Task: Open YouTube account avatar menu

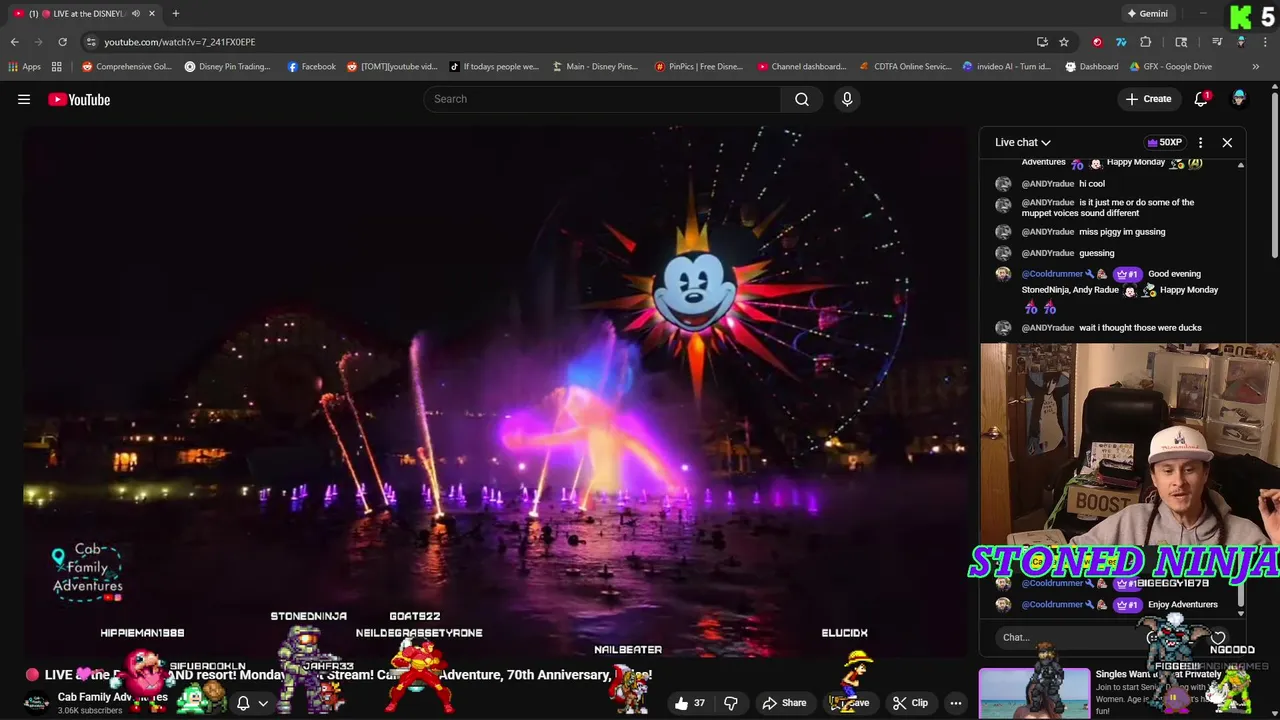Action: click(x=1239, y=99)
